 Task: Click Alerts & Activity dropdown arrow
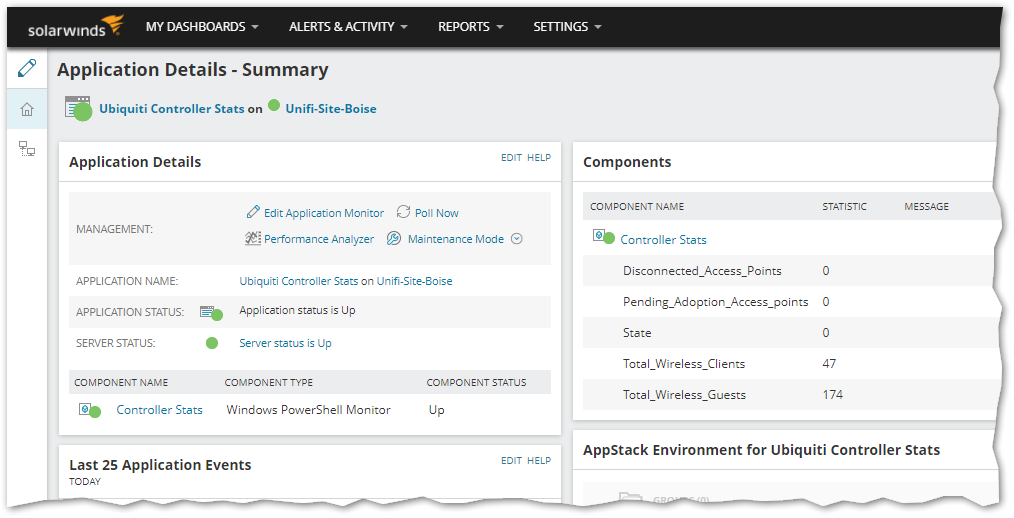404,27
